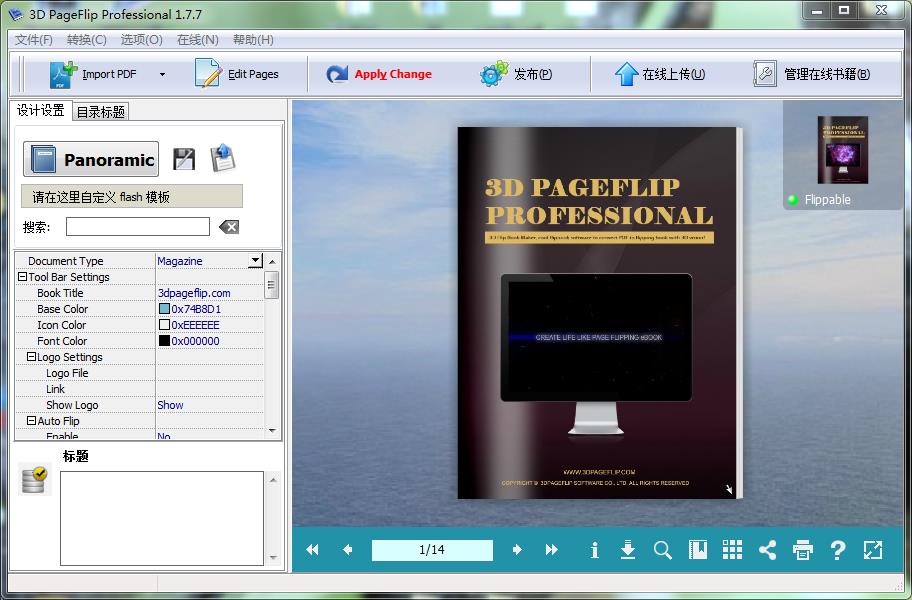Go to the previous page
912x600 pixels.
coord(347,549)
